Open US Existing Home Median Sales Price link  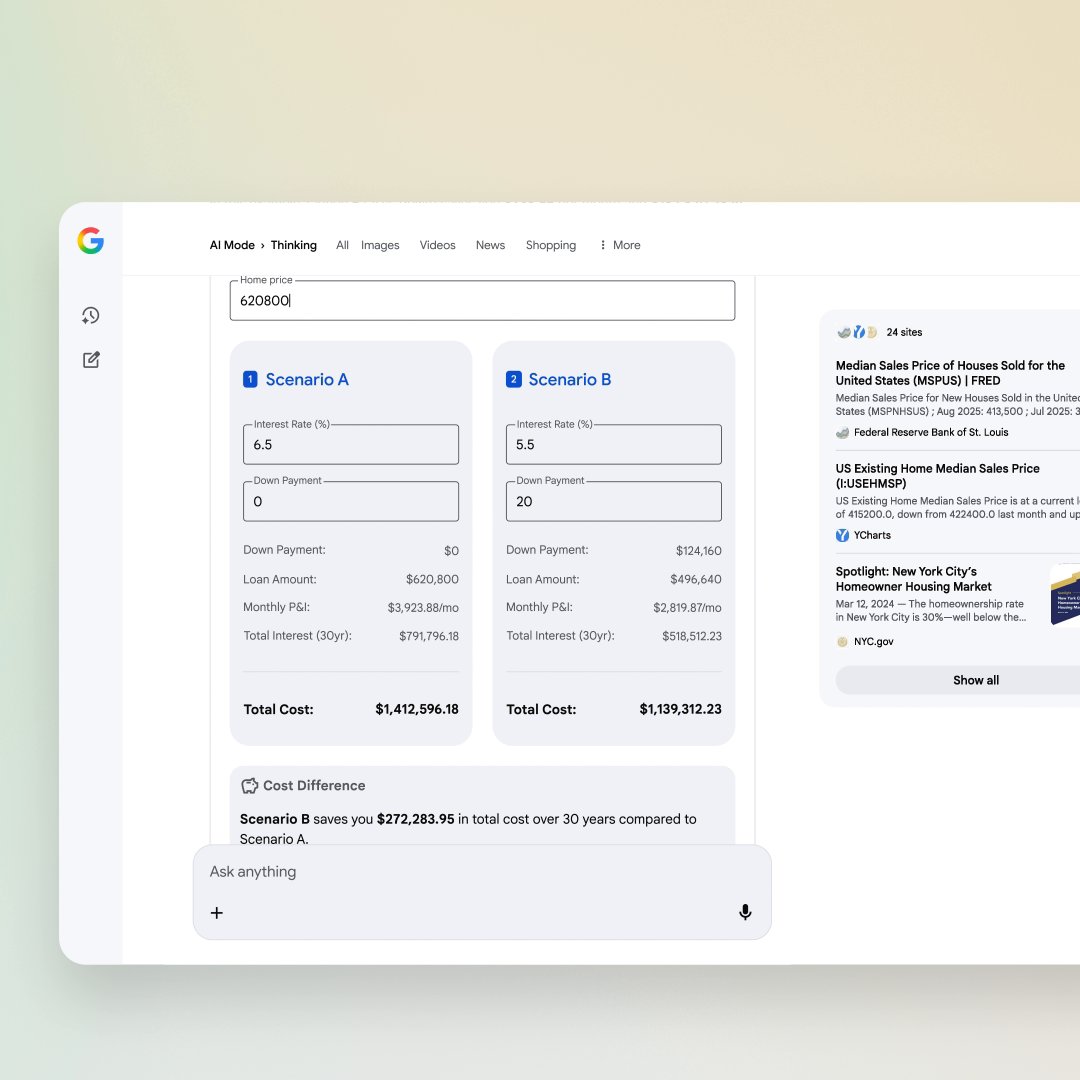pos(937,476)
